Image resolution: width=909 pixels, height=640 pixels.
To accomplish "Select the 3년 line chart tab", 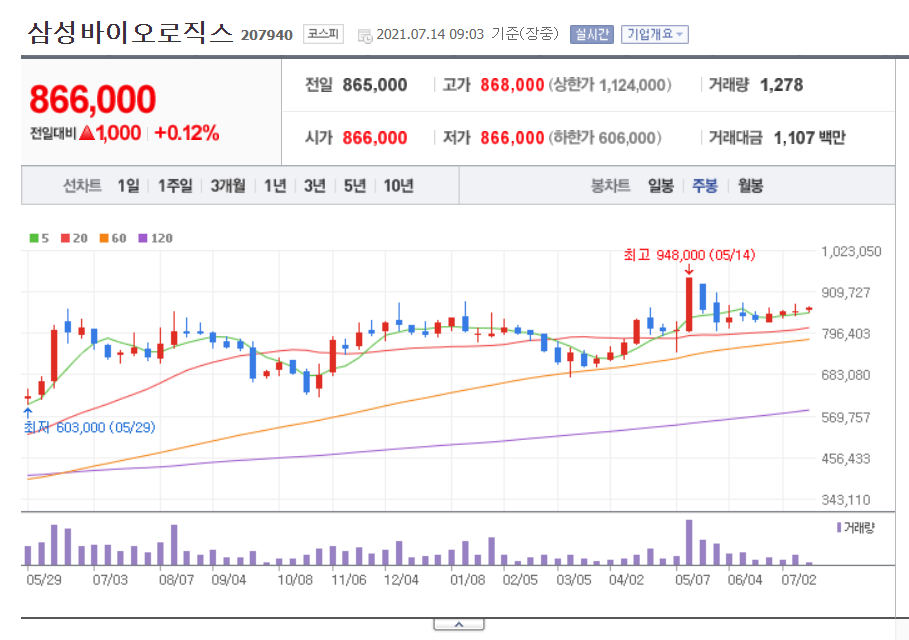I will [x=315, y=186].
